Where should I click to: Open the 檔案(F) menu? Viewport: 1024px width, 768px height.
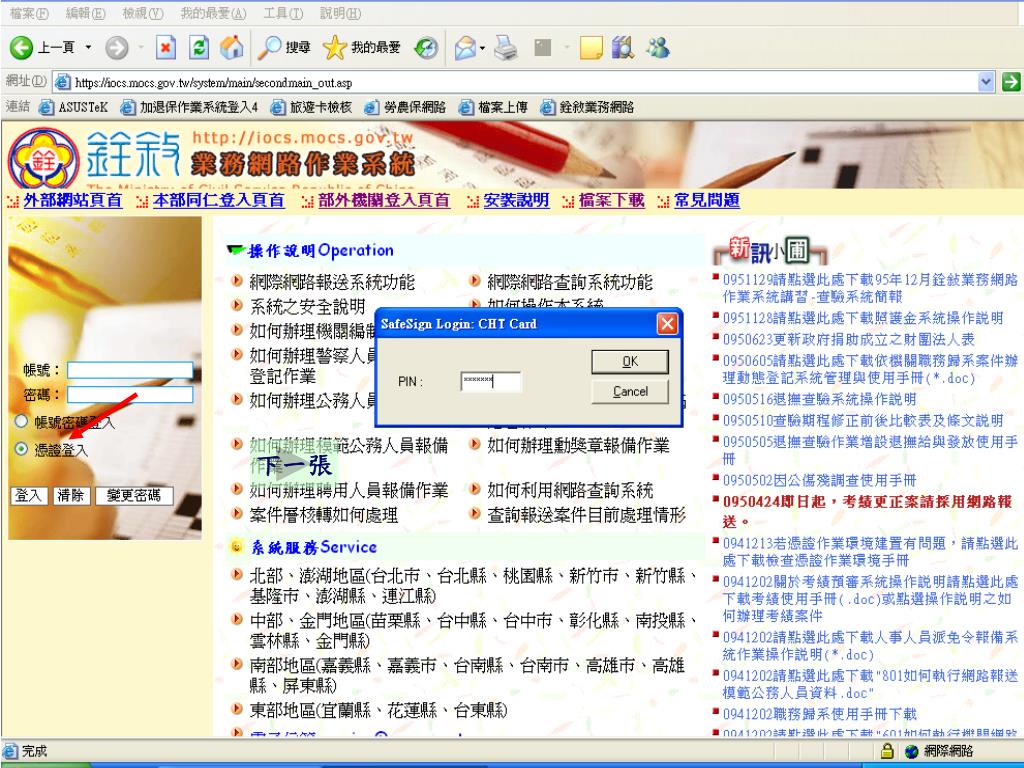tap(29, 13)
